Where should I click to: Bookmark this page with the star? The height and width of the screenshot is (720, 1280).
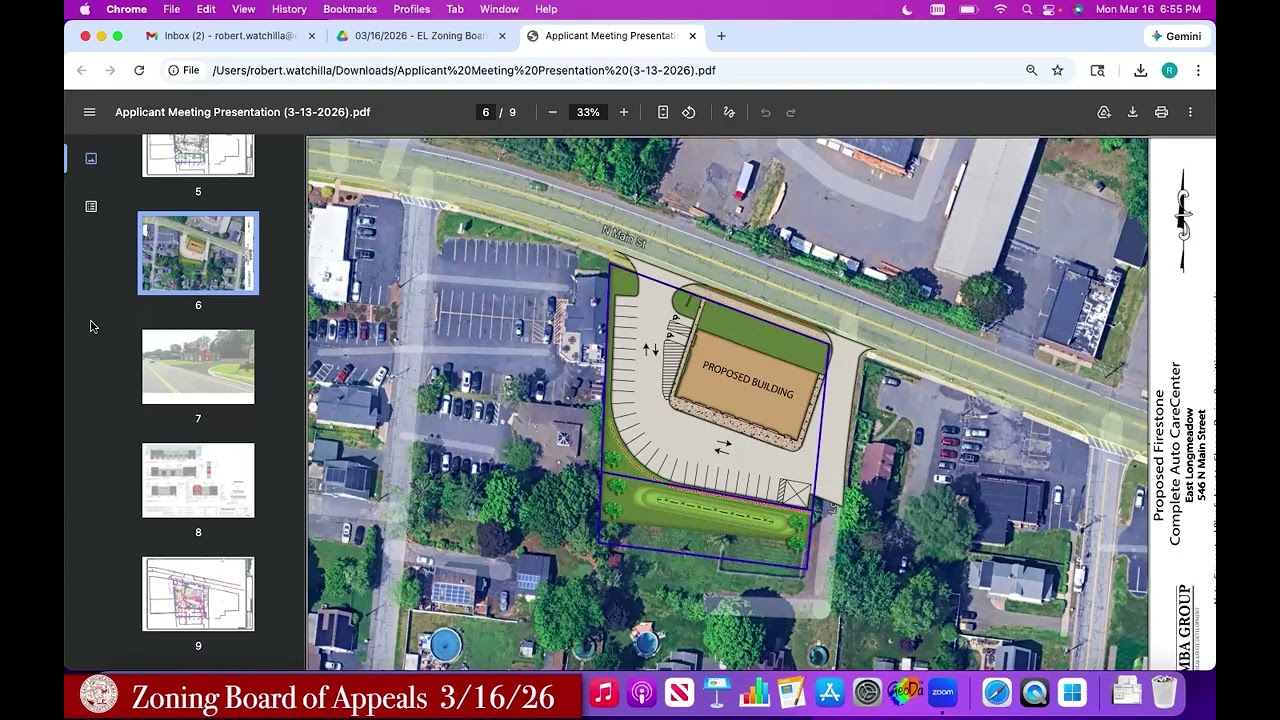click(1057, 70)
